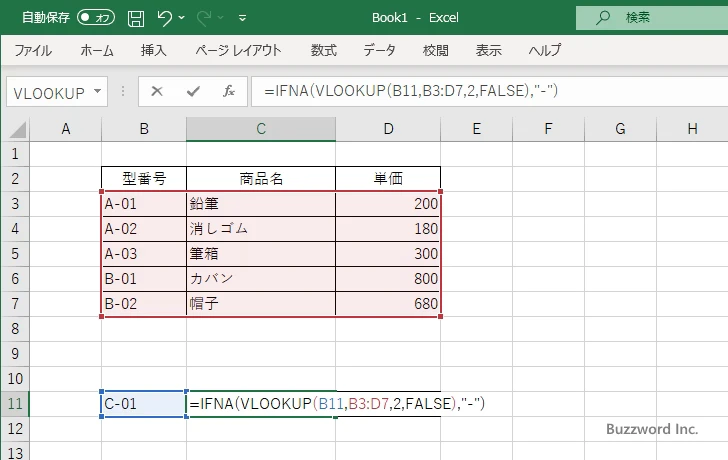Open the ホーム tab

[97, 50]
